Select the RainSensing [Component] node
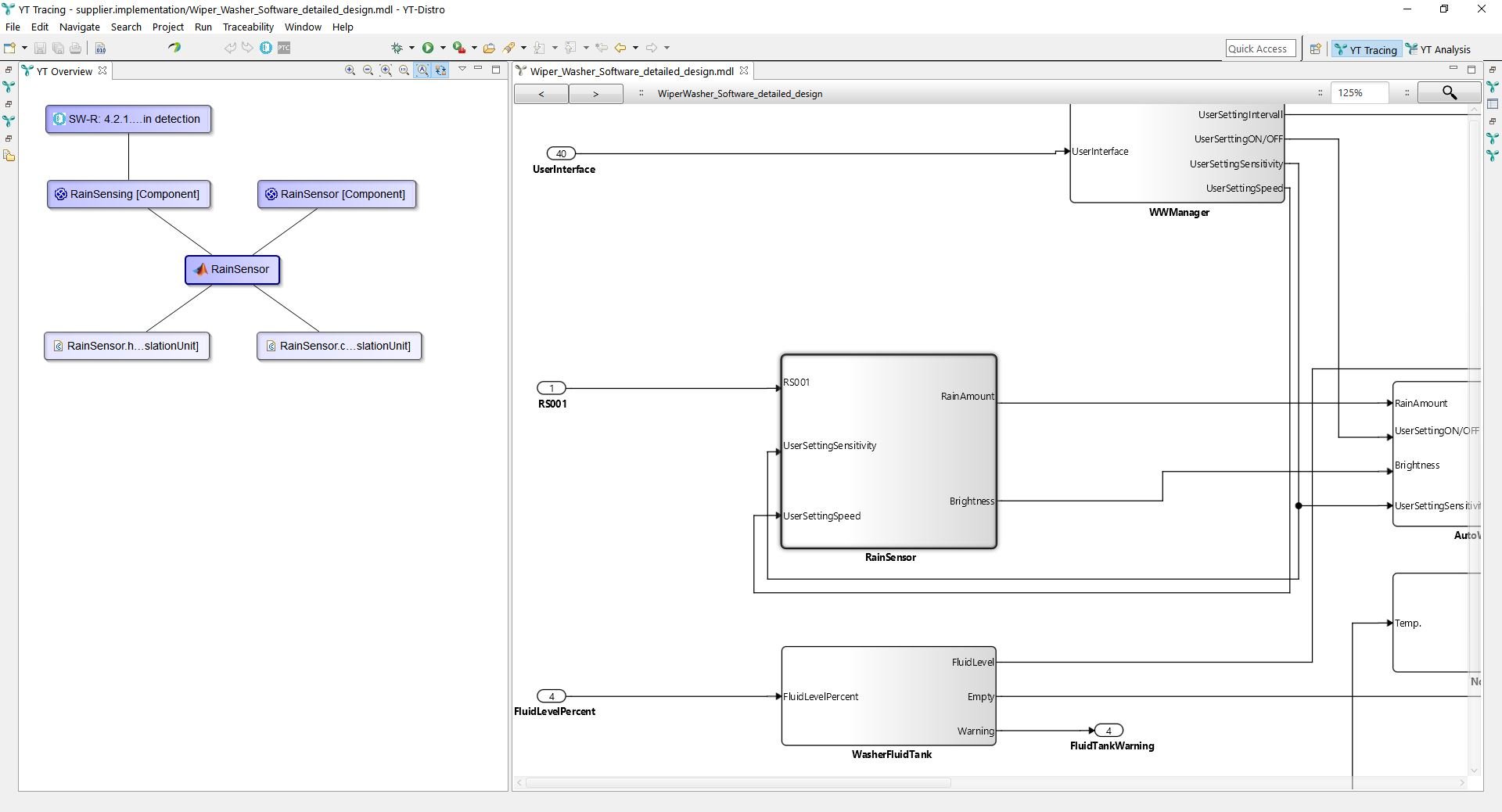 [129, 195]
